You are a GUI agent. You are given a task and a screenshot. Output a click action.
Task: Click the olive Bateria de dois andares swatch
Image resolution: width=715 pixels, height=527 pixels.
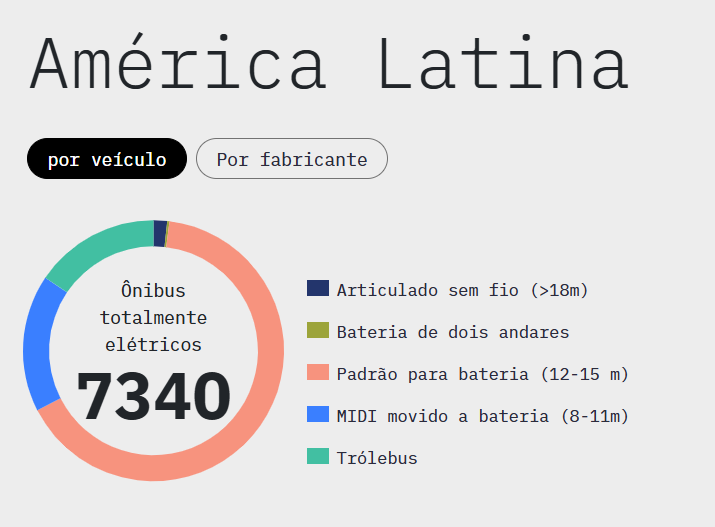[x=318, y=331]
